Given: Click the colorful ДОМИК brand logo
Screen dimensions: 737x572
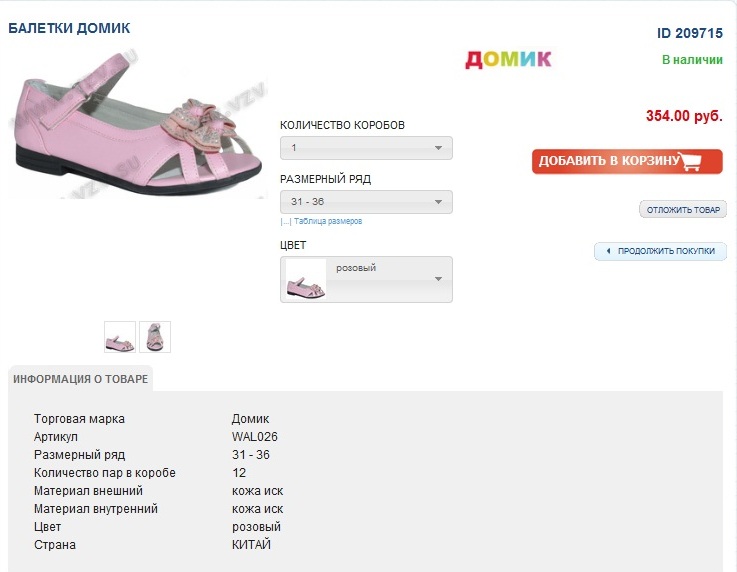Looking at the screenshot, I should pyautogui.click(x=508, y=59).
